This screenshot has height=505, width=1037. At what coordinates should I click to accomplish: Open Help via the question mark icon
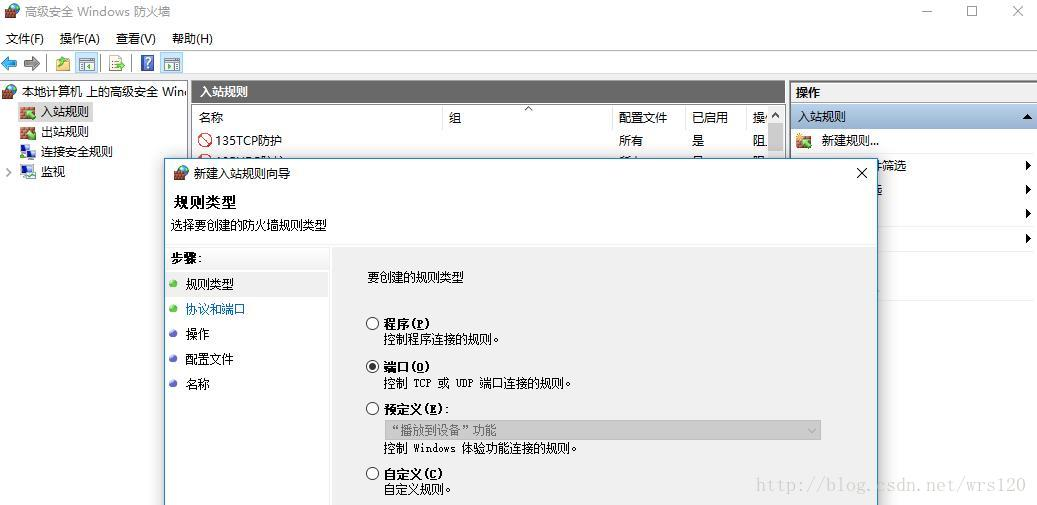148,63
